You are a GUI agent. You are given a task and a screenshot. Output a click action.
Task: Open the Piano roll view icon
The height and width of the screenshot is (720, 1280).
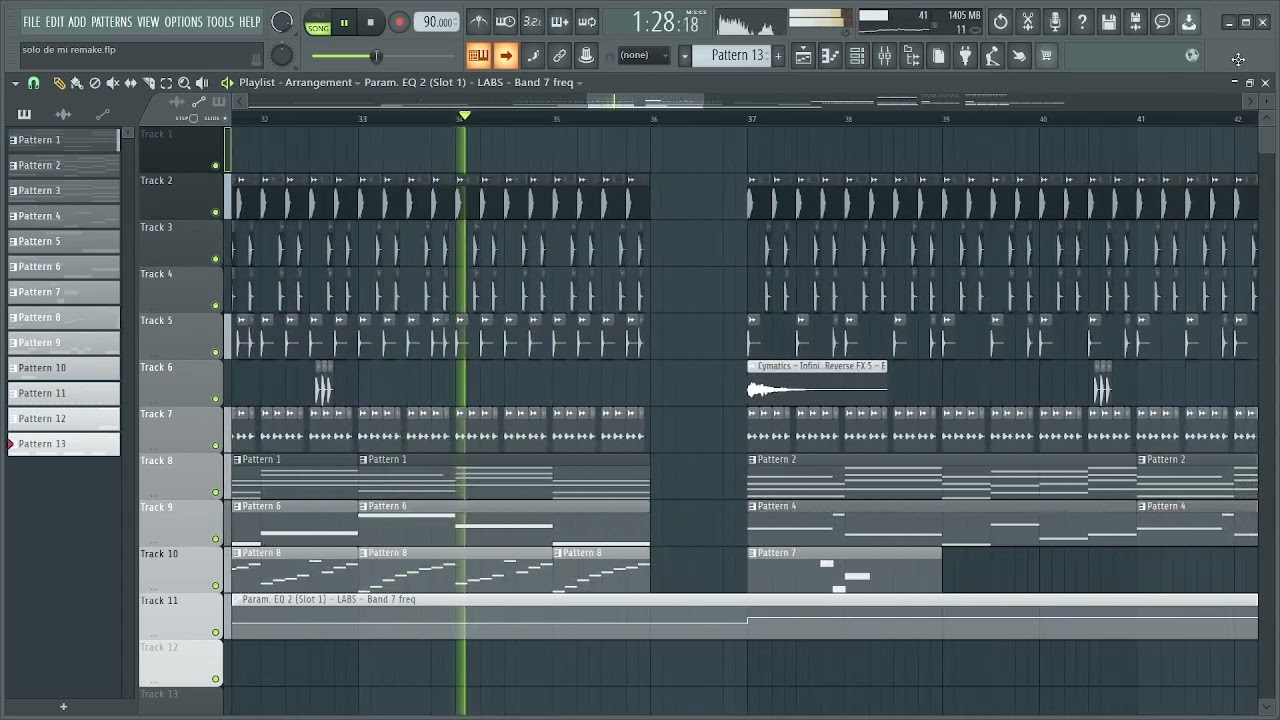tap(830, 56)
